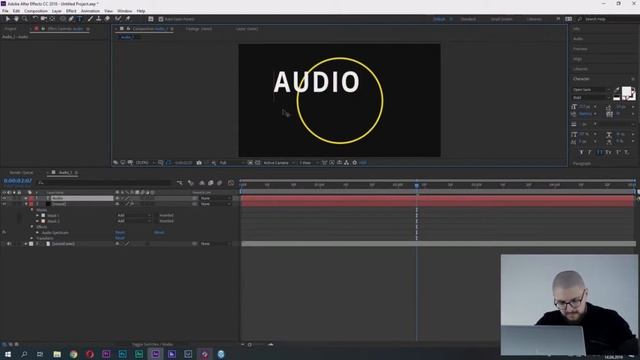Select the Rotation tool
The height and width of the screenshot is (360, 640).
[x=35, y=19]
